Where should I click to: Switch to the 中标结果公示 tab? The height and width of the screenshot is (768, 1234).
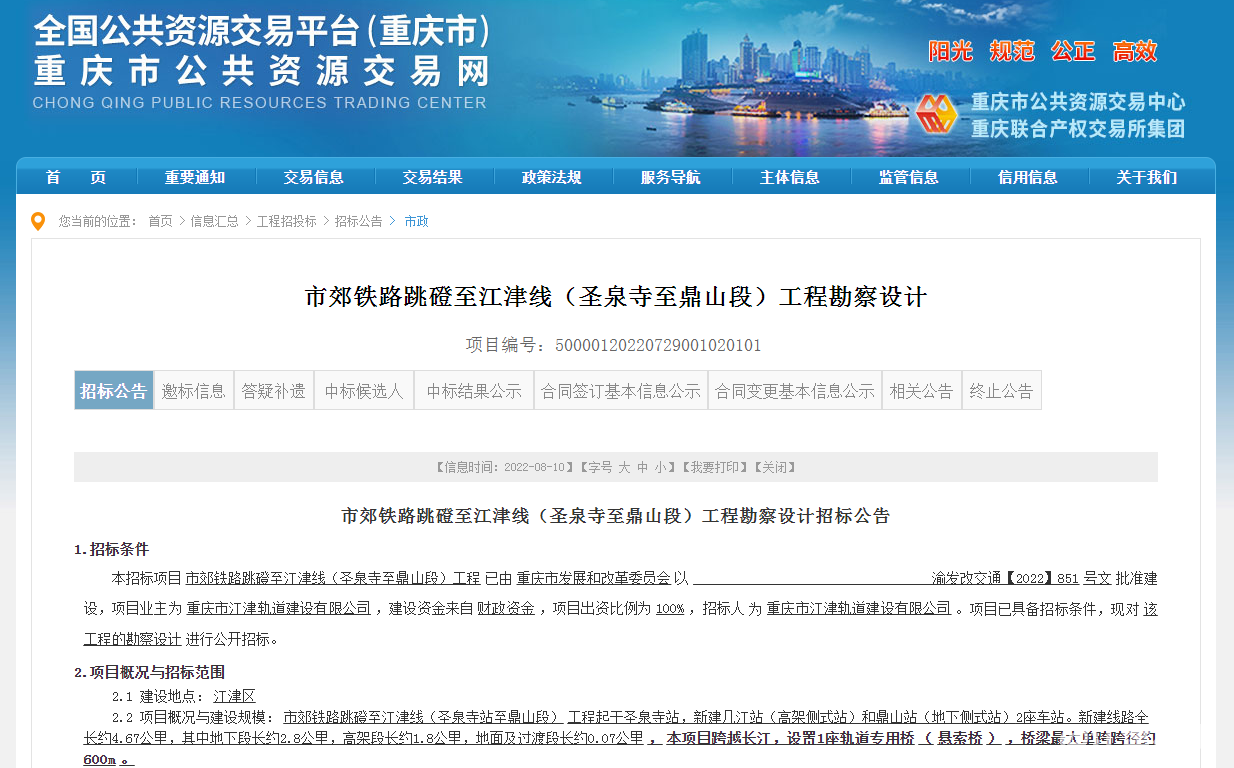[x=474, y=391]
